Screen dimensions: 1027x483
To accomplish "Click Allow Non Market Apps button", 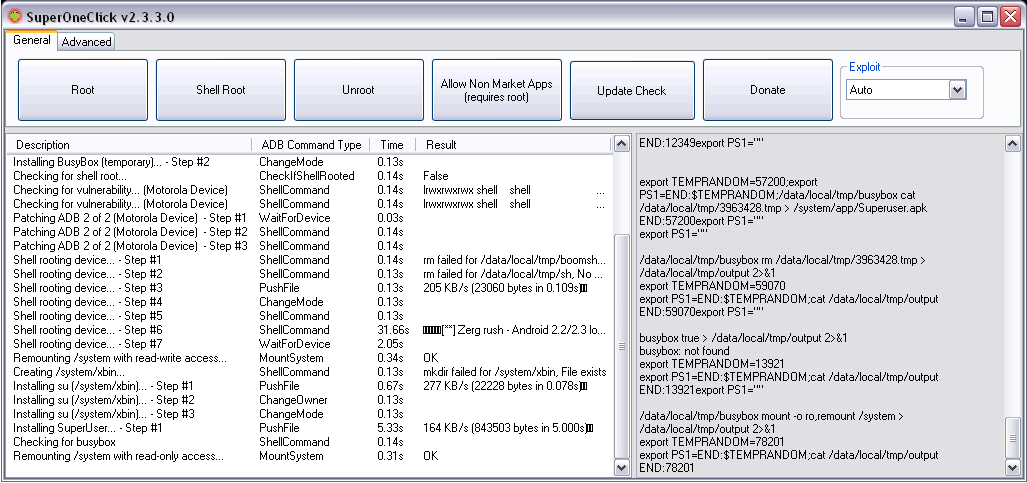I will click(x=496, y=90).
